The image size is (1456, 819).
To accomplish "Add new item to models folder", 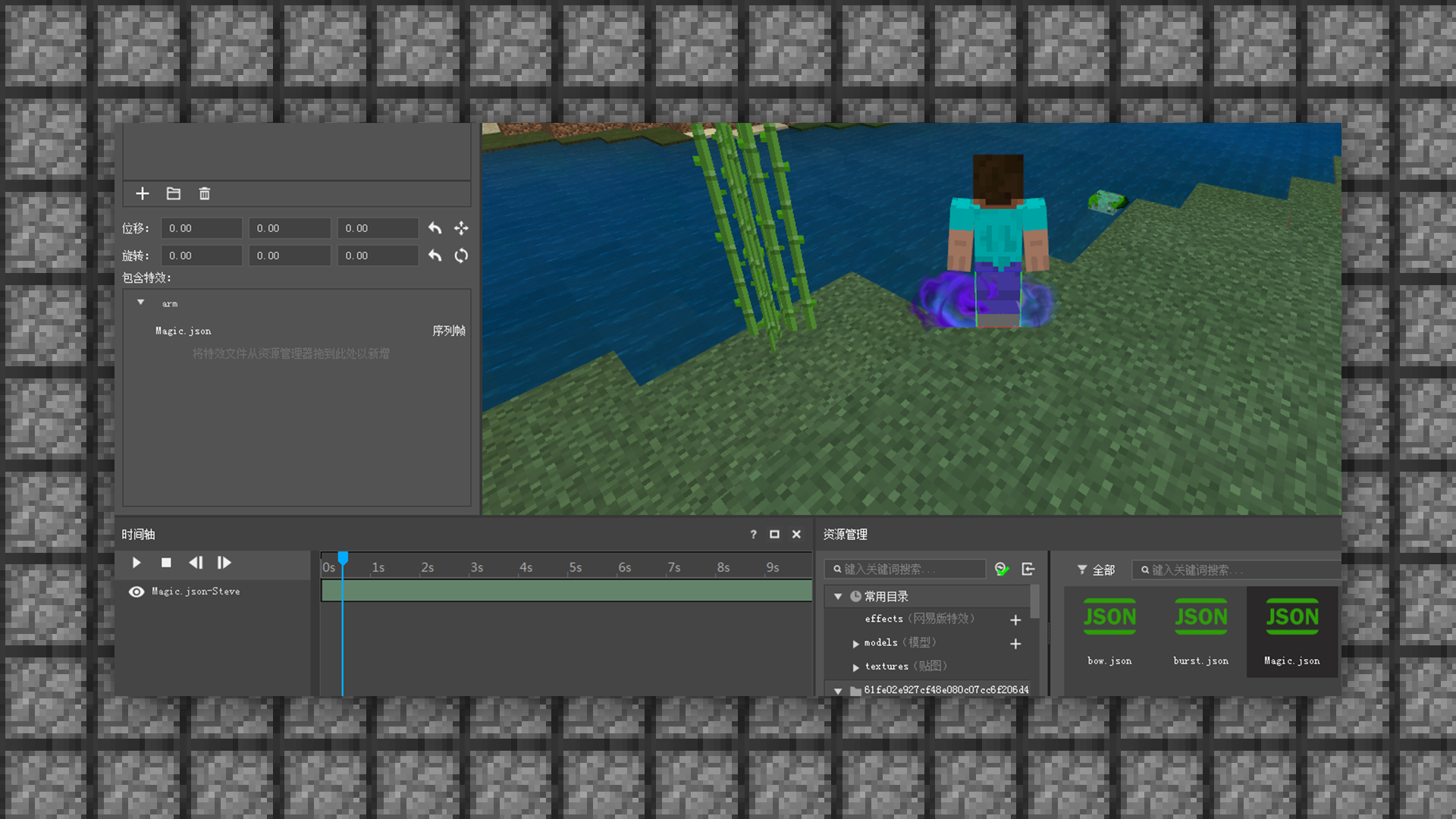I will pyautogui.click(x=1015, y=644).
